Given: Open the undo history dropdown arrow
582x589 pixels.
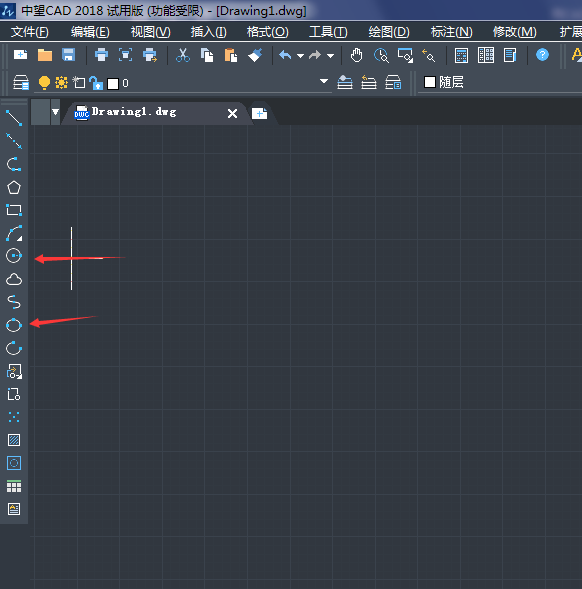Looking at the screenshot, I should [300, 56].
